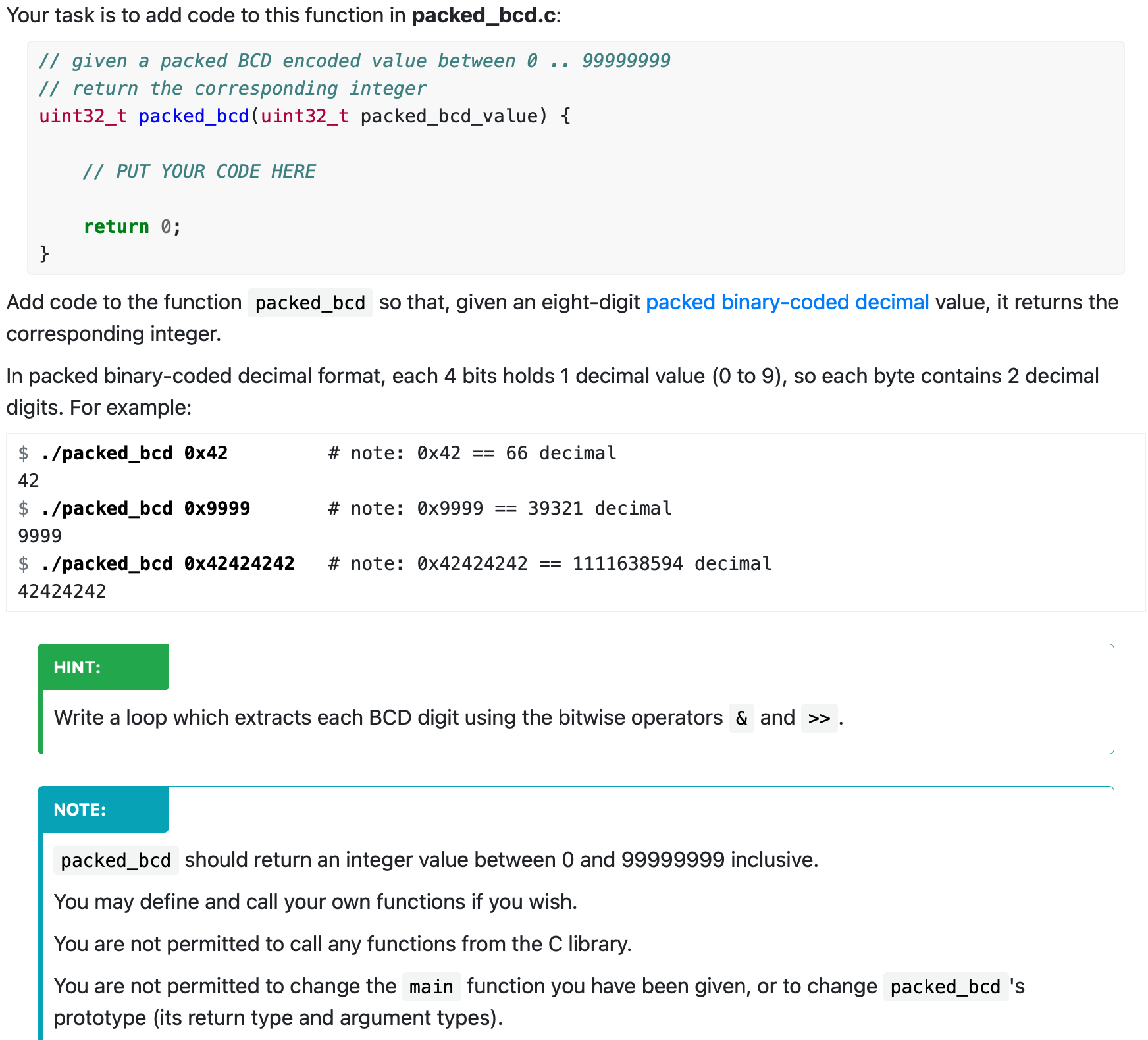Click the output value 9999 below the command
This screenshot has height=1040, width=1148.
tap(38, 535)
